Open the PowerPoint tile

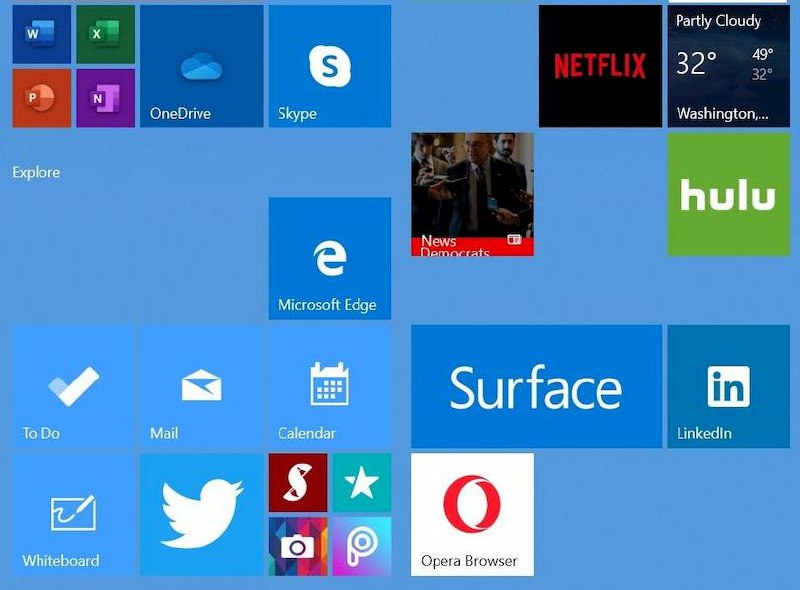pos(42,98)
